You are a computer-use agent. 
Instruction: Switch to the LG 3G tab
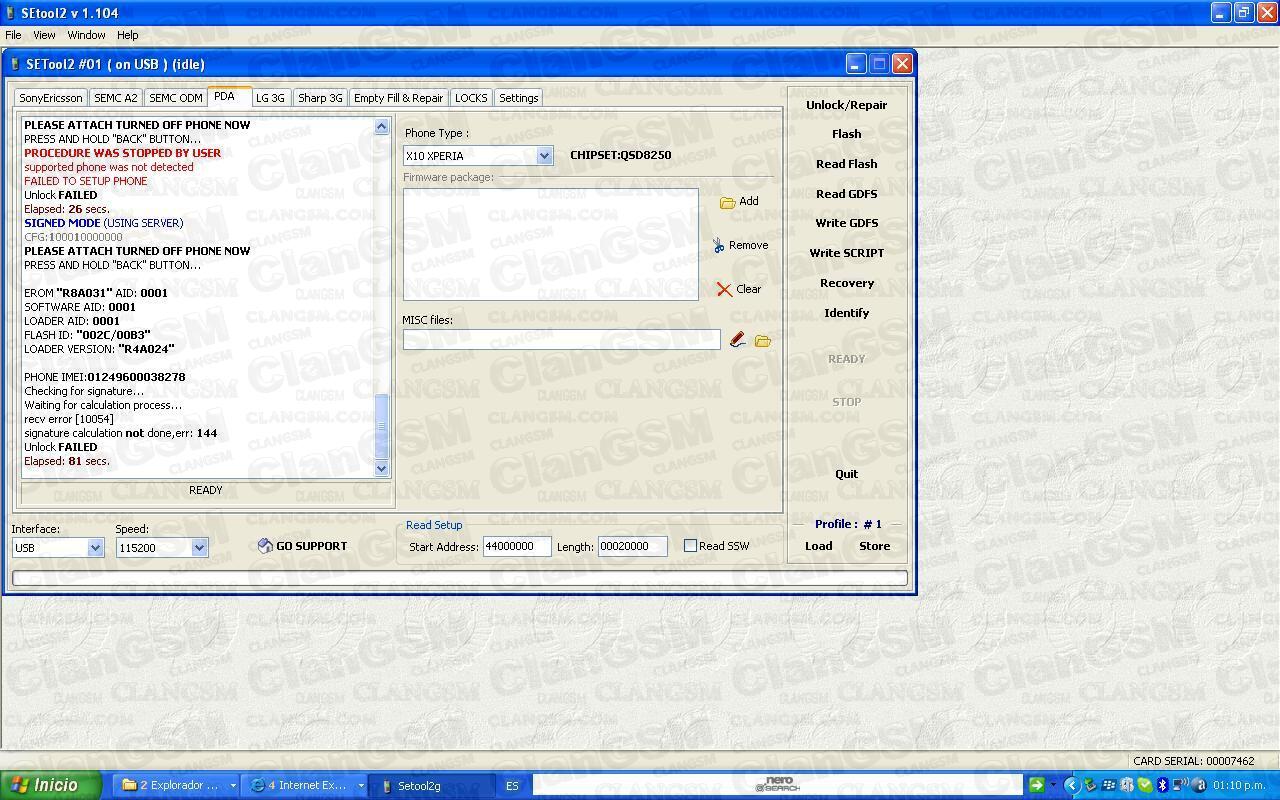point(270,98)
